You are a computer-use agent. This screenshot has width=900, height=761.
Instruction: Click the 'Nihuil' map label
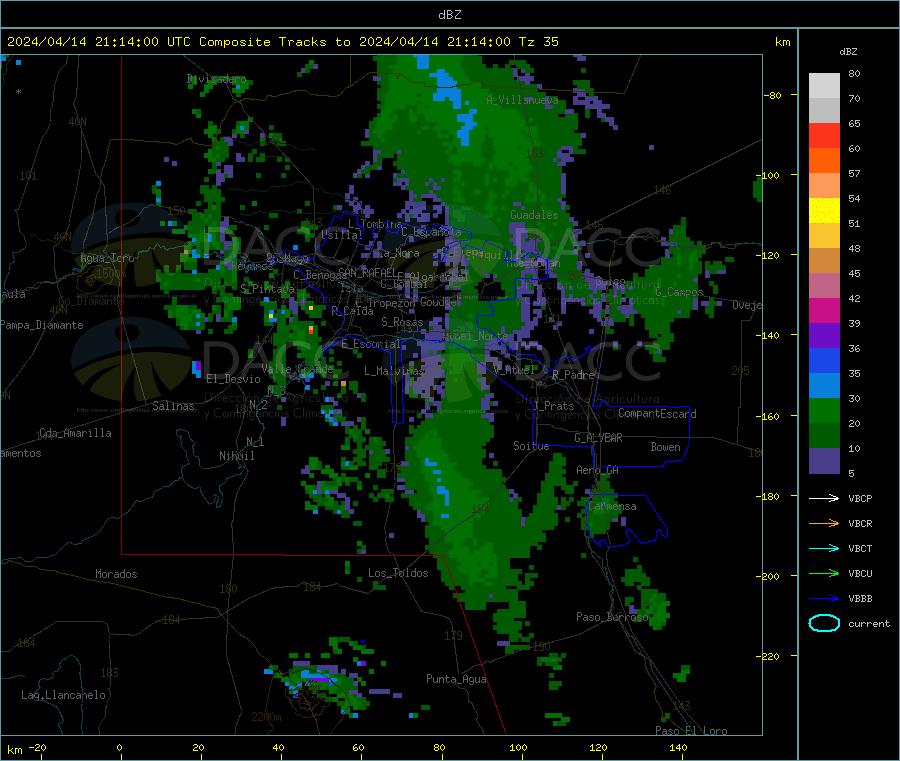(x=236, y=456)
